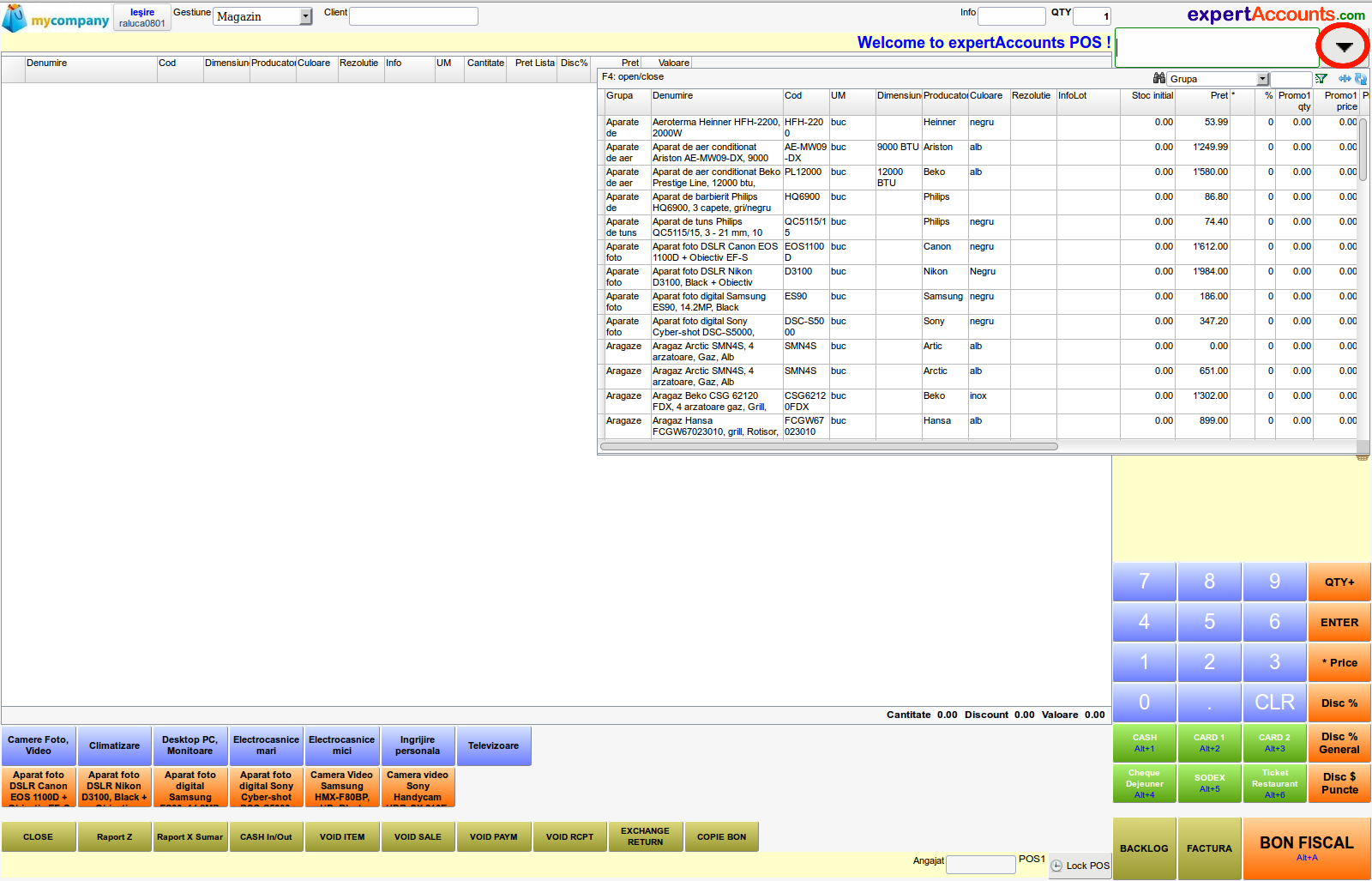Click the ENTER keypad button
Viewport: 1372px width, 881px height.
pos(1339,622)
